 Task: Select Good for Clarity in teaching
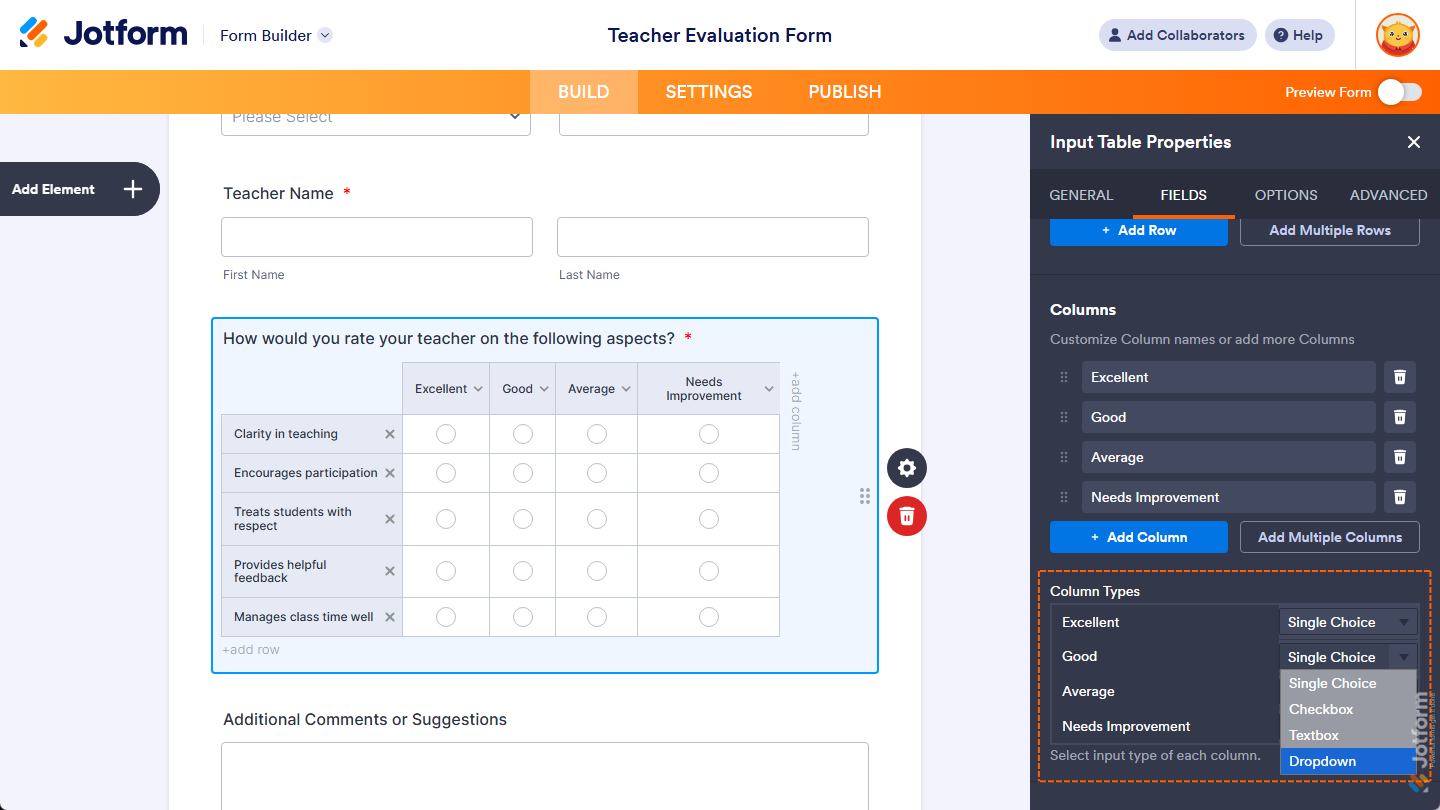523,434
